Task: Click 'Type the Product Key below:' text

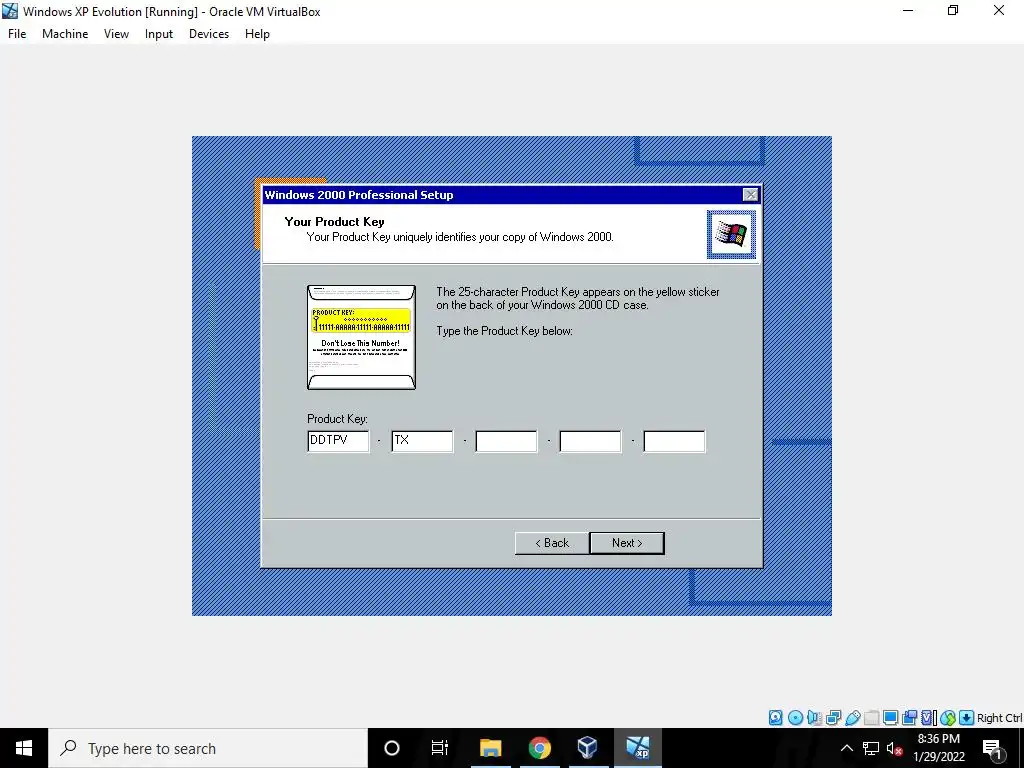Action: click(x=504, y=331)
